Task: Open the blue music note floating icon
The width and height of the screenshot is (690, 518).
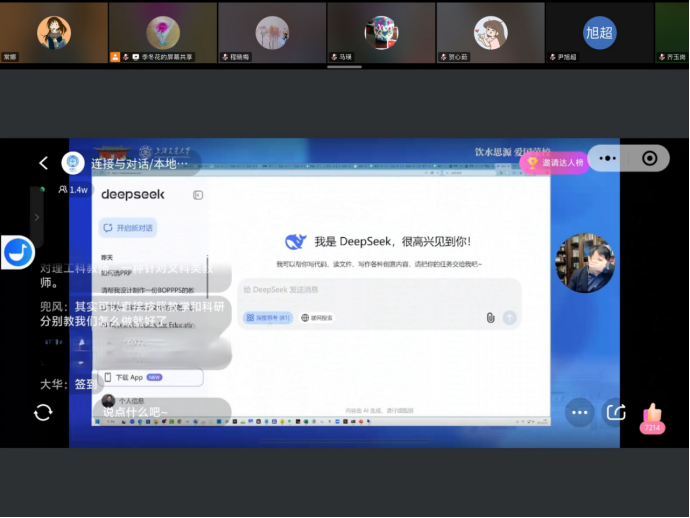Action: coord(18,252)
